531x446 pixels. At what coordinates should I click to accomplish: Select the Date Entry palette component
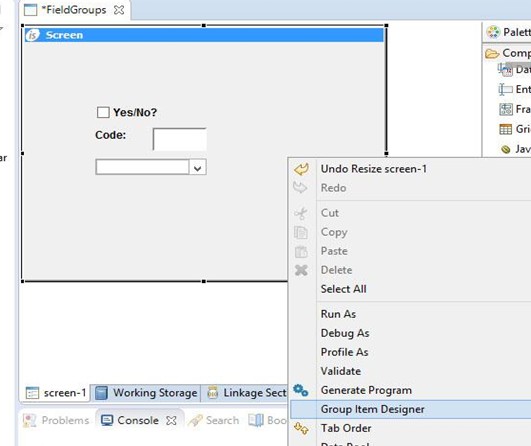pyautogui.click(x=514, y=70)
